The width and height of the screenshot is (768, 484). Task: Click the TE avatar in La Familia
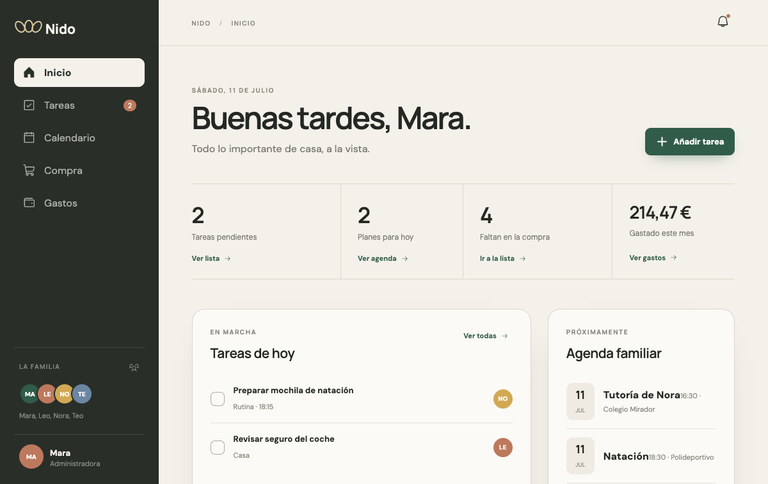tap(82, 394)
